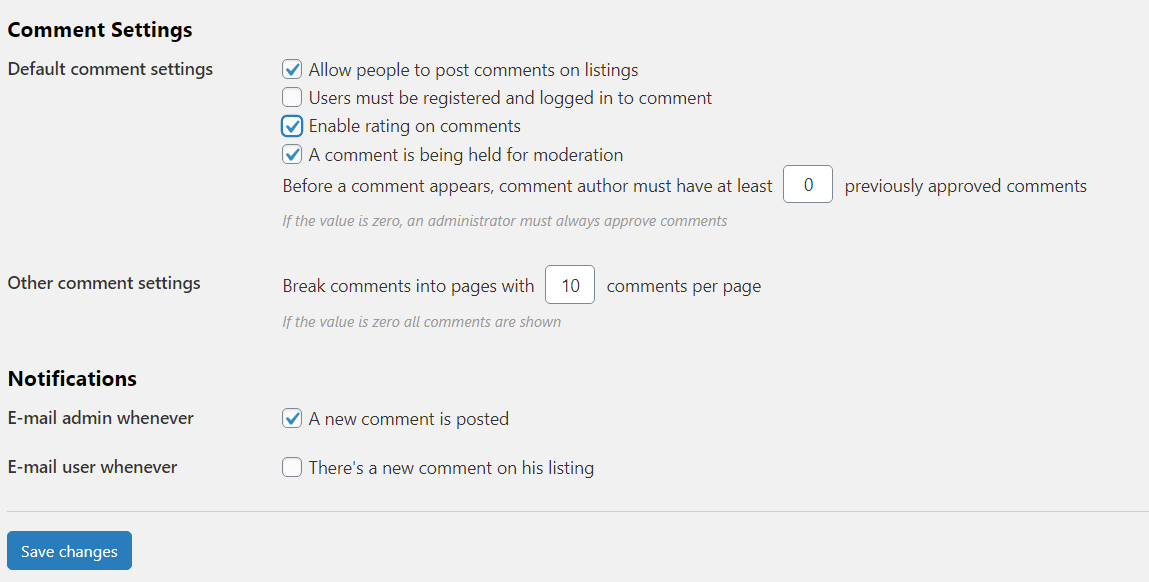Disable allowing people to post comments on listings
1149x582 pixels.
point(292,69)
